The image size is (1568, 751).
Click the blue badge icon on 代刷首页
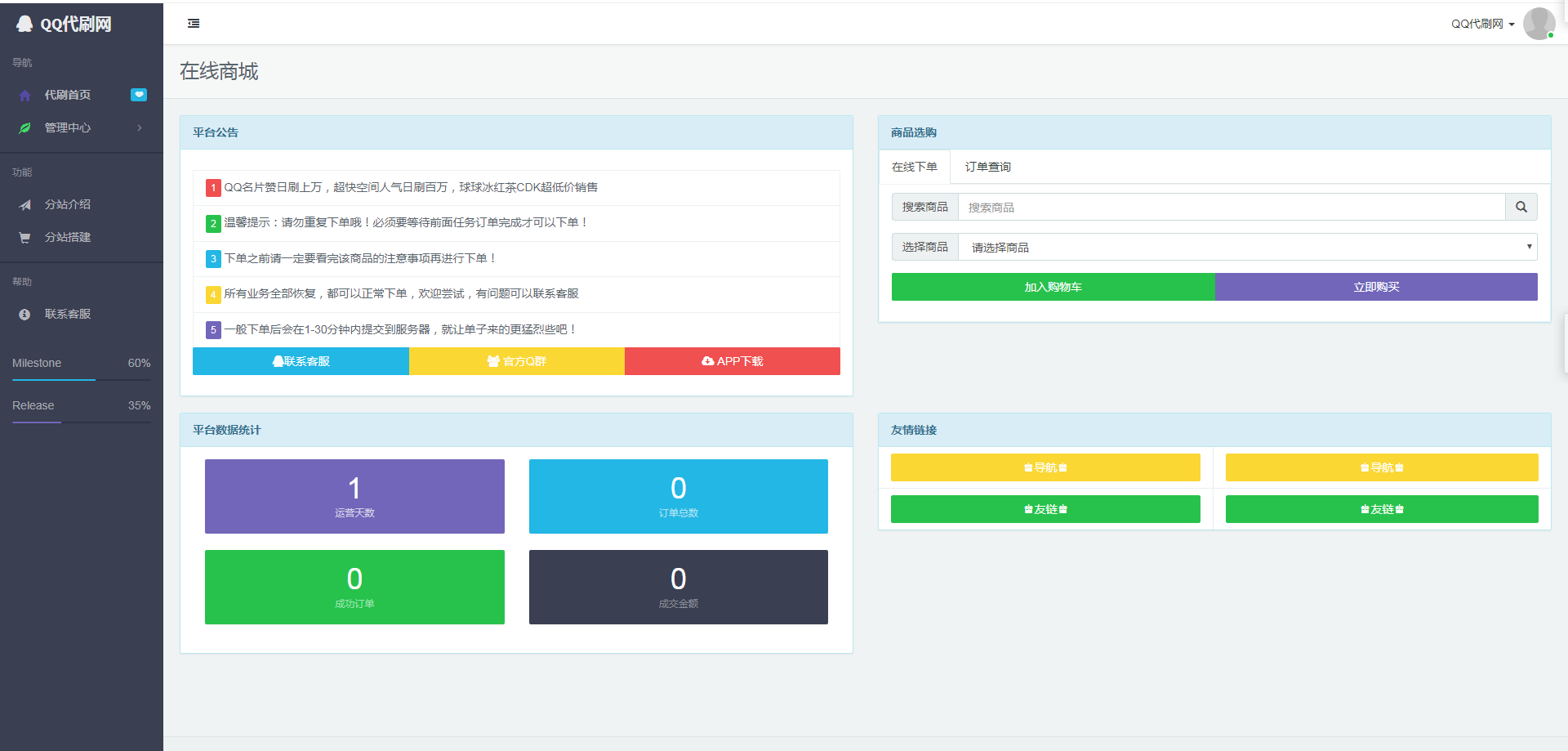click(x=139, y=95)
